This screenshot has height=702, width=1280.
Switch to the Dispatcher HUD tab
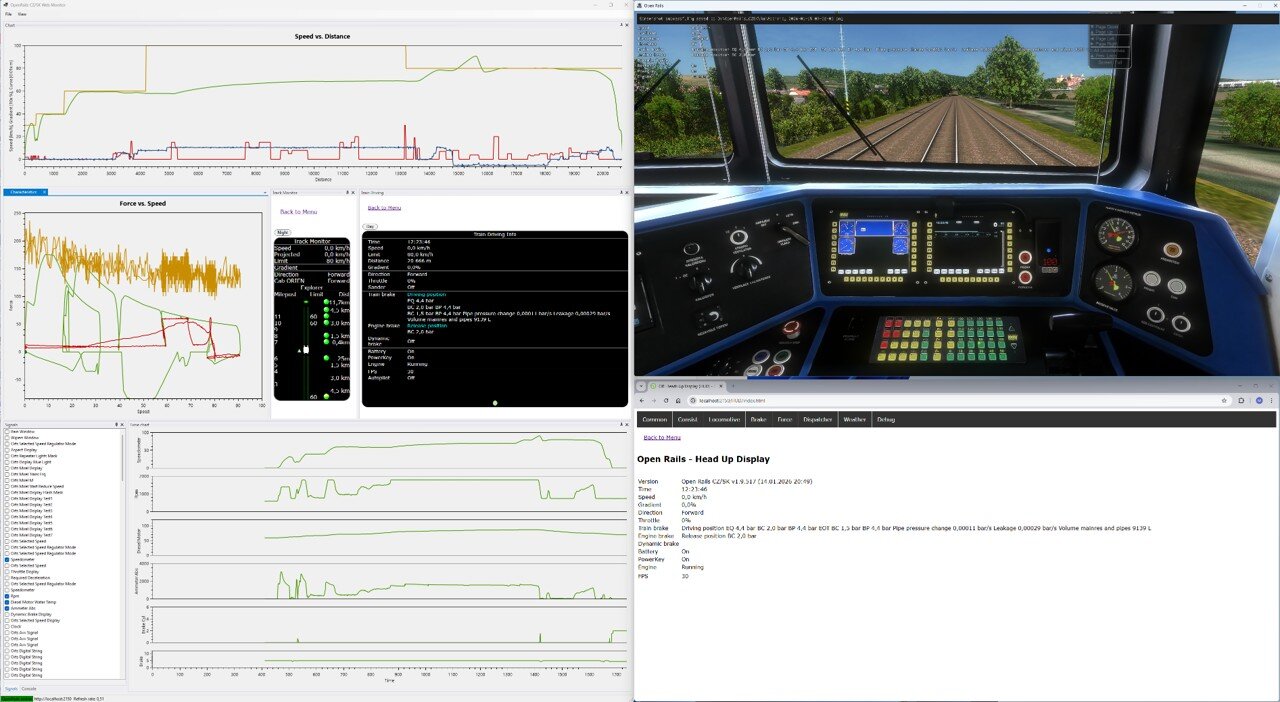pos(817,419)
